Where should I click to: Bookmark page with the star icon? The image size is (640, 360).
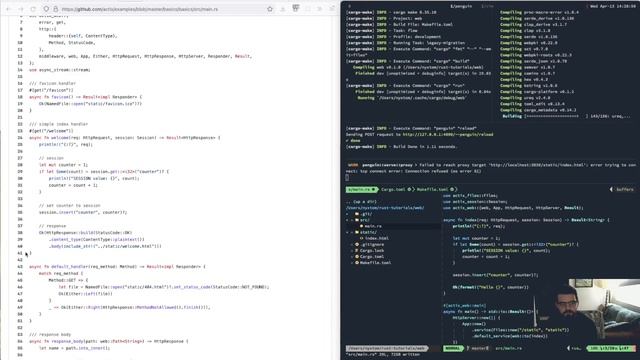(x=270, y=9)
